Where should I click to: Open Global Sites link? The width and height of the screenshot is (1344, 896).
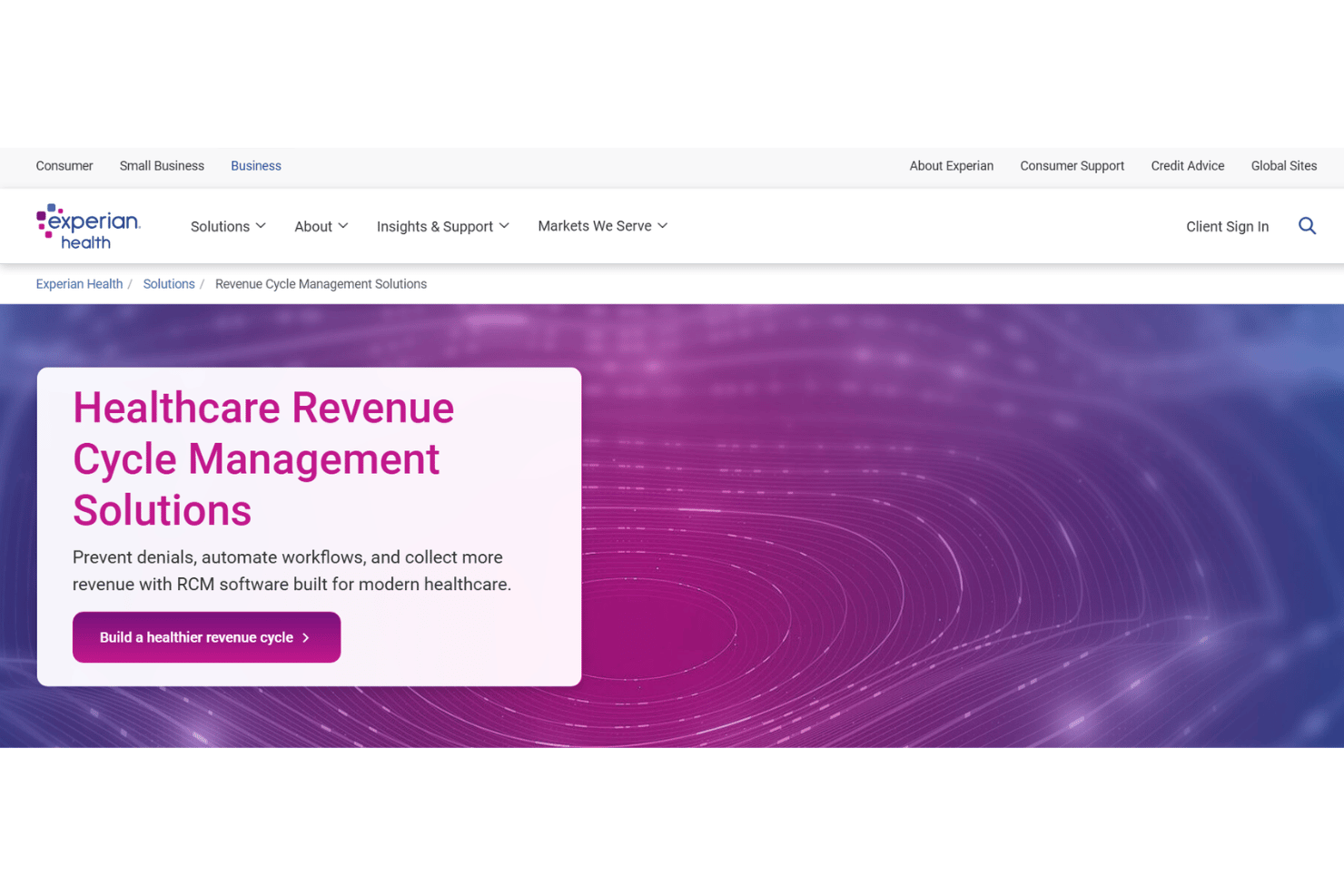click(x=1284, y=166)
